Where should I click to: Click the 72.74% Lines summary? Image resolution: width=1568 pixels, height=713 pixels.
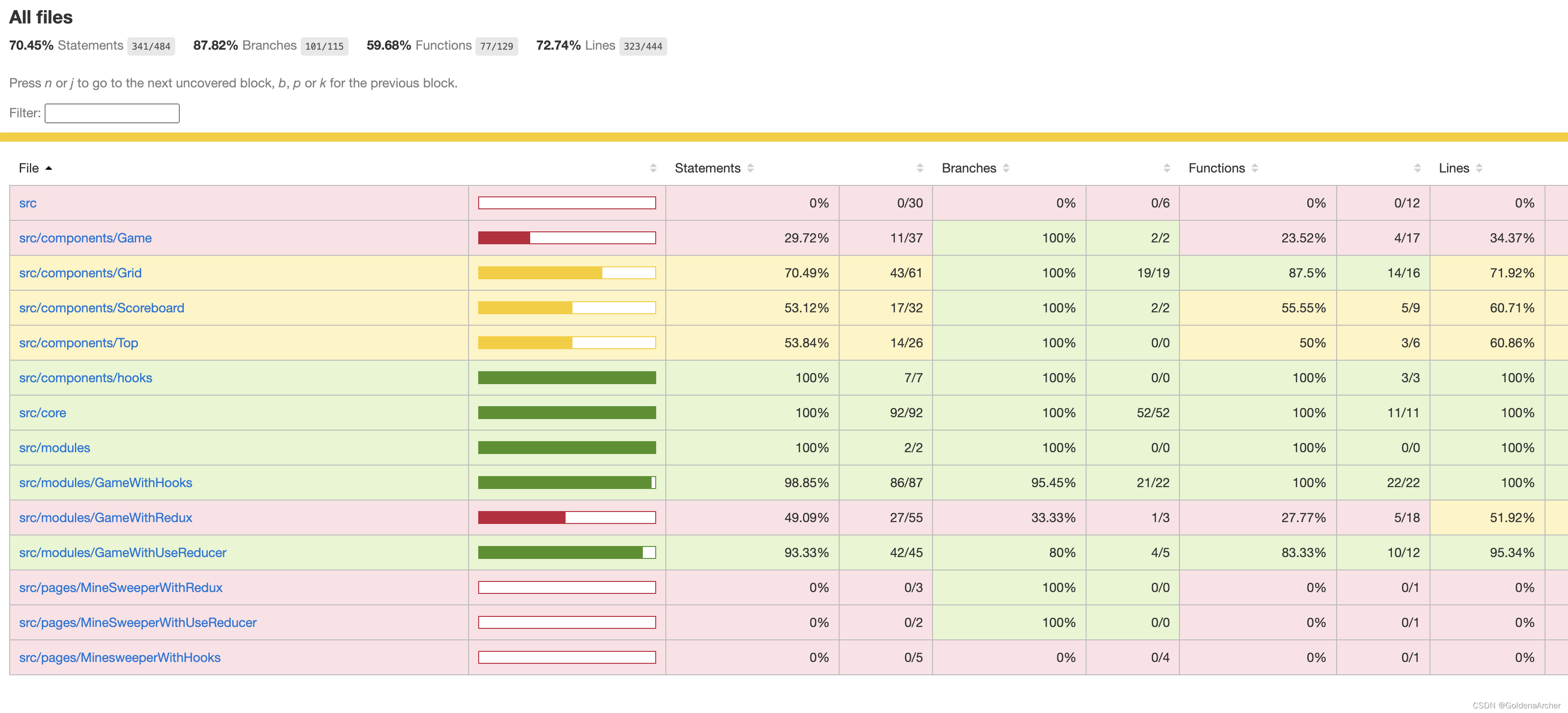(576, 46)
